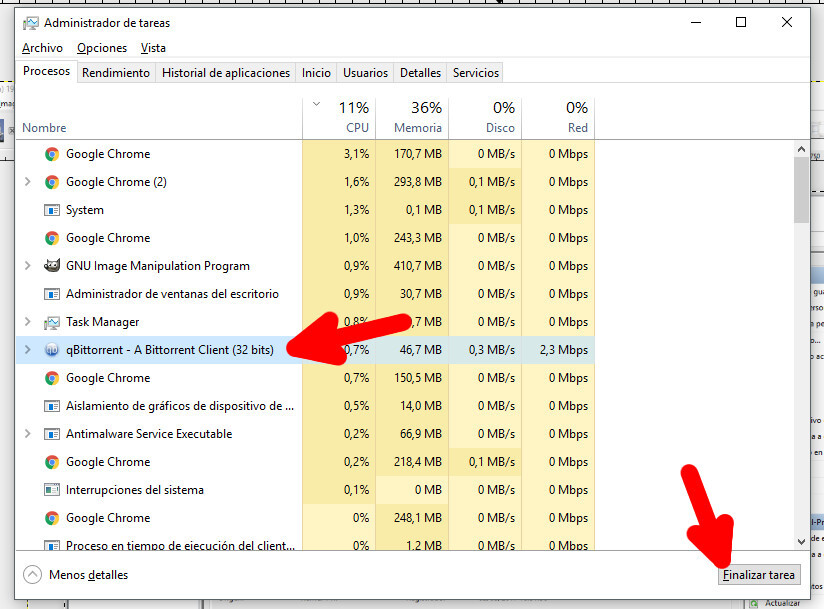Sort by the Memoria column header

click(x=413, y=118)
